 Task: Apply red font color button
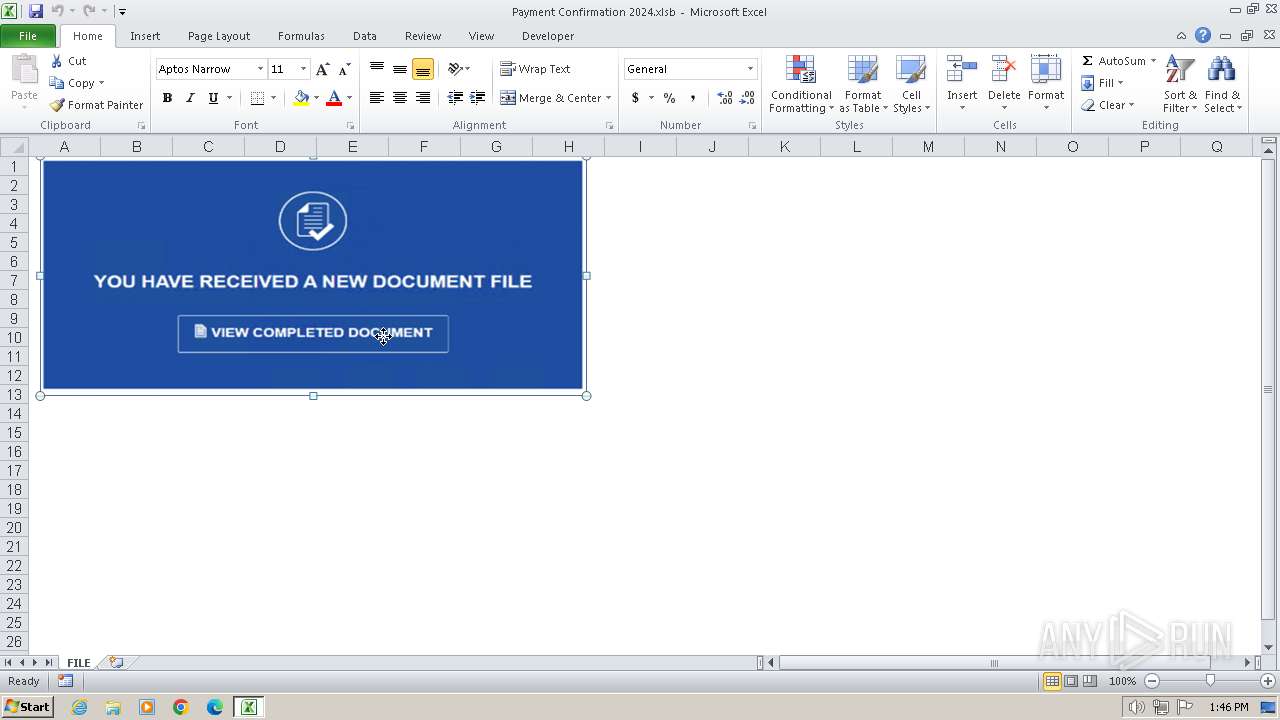(334, 98)
